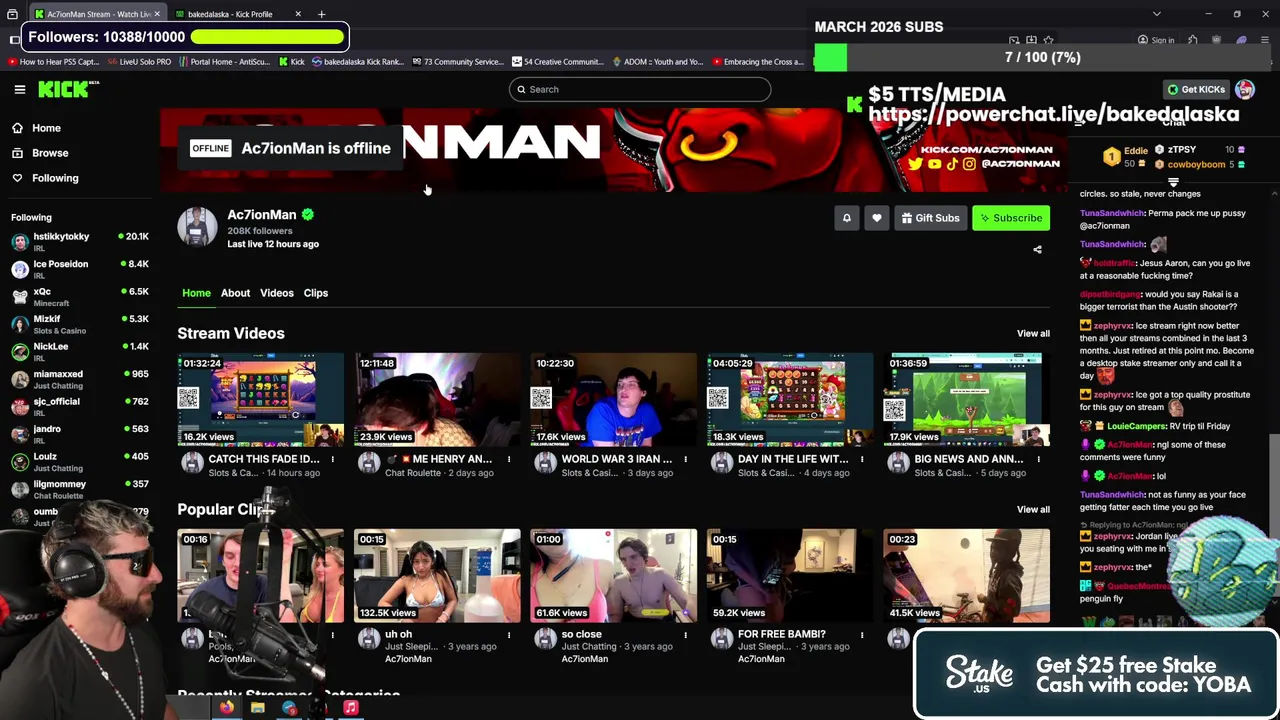1280x720 pixels.
Task: Click Ac7ionMan profile avatar
Action: (197, 227)
